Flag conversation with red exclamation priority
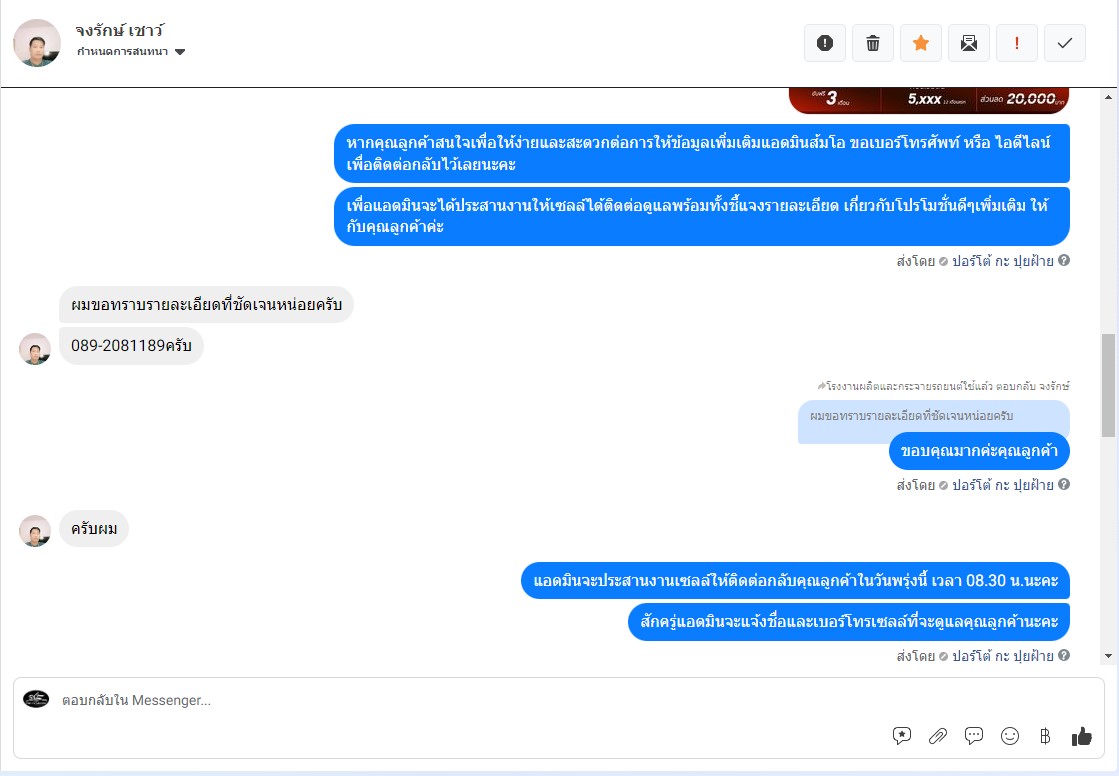Screen dimensions: 1119x776 (1016, 43)
